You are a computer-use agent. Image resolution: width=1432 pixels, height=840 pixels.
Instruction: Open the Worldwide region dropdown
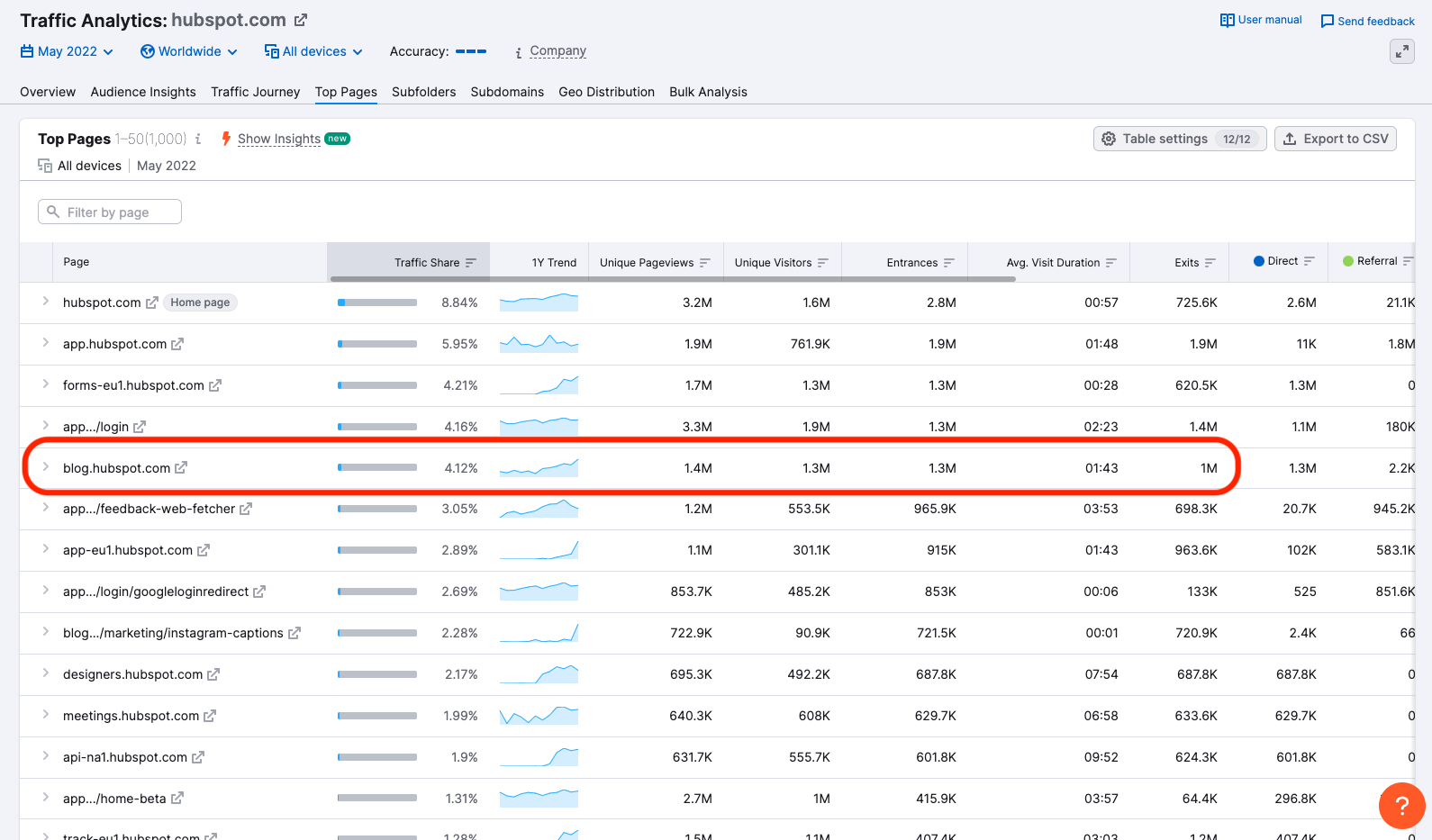tap(189, 51)
